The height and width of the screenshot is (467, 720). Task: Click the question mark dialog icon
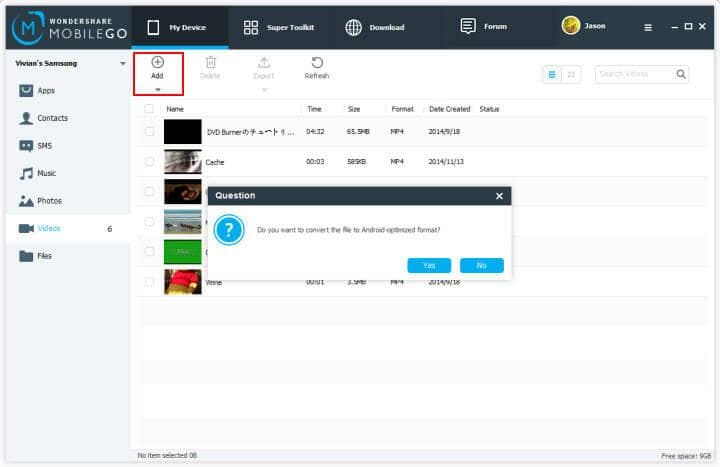tap(229, 229)
